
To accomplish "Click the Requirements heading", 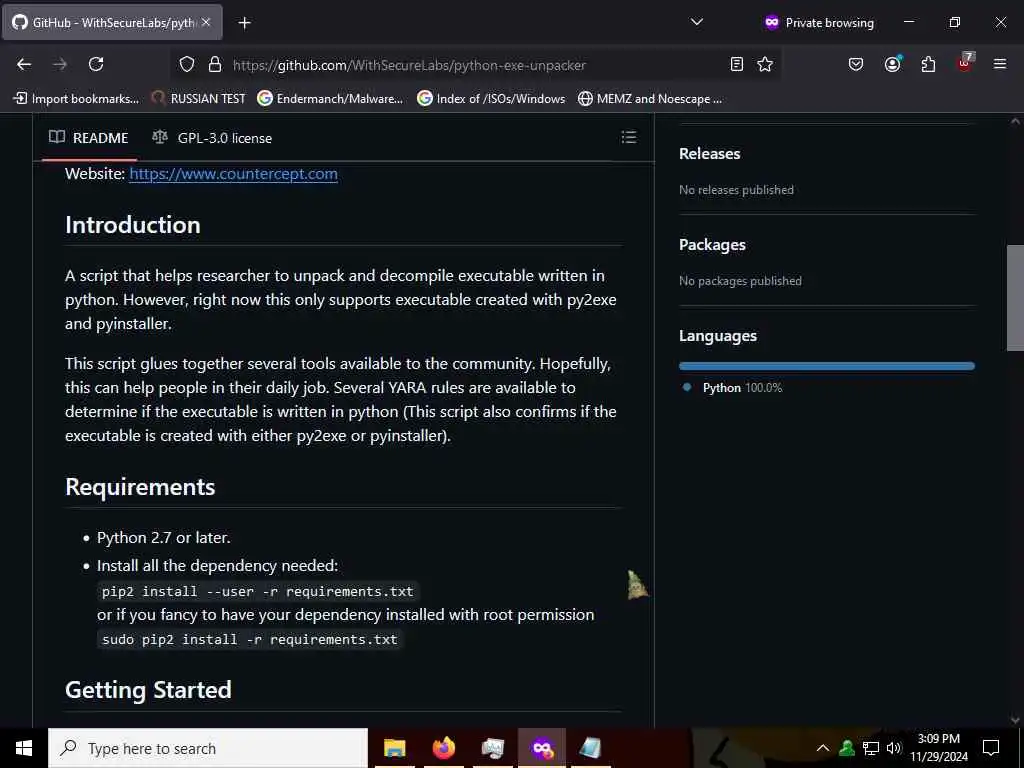I will [x=140, y=487].
